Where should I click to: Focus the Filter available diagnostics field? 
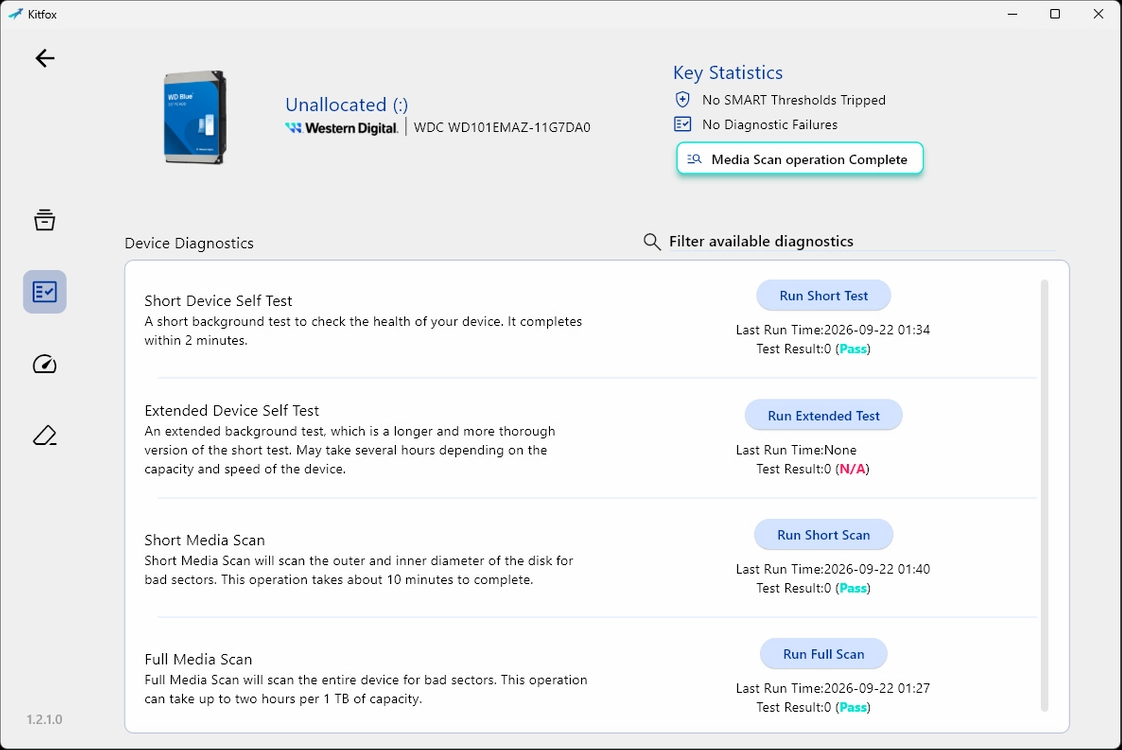point(862,241)
